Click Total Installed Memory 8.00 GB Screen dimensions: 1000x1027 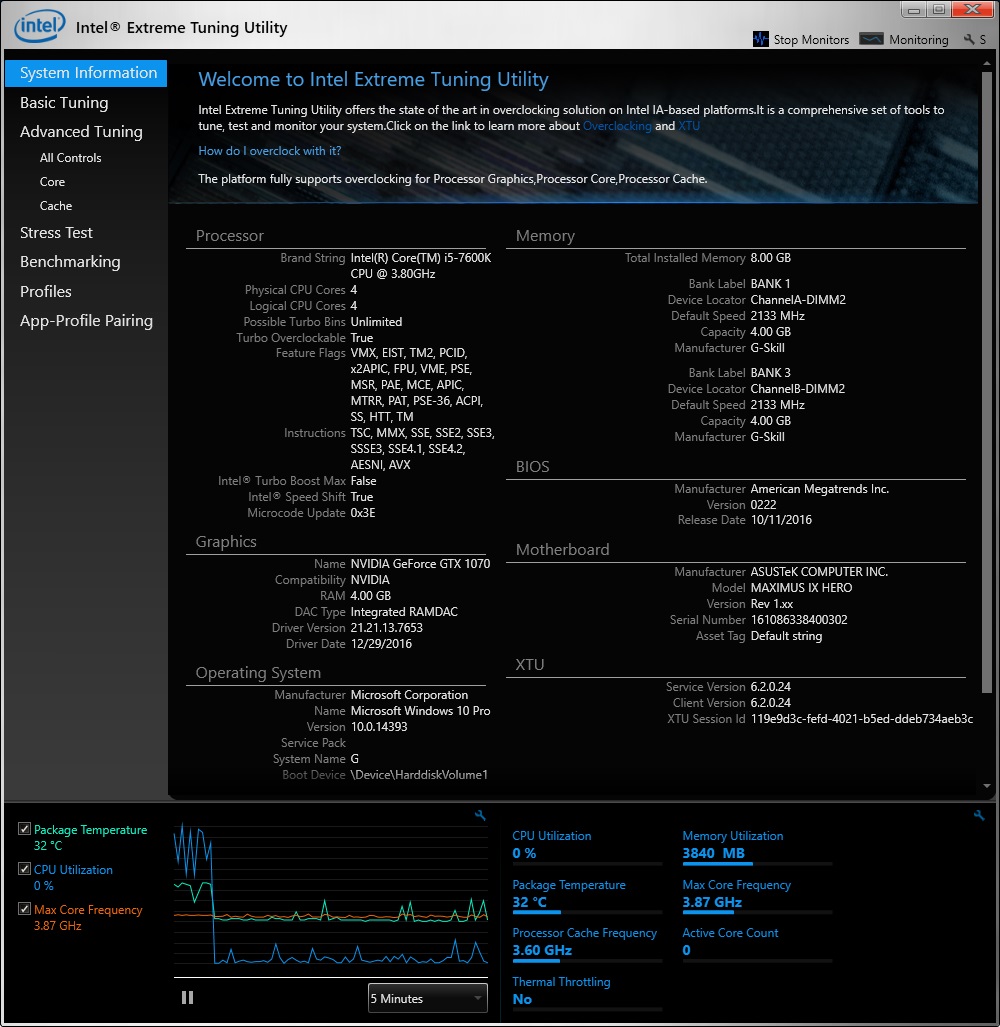click(x=771, y=258)
